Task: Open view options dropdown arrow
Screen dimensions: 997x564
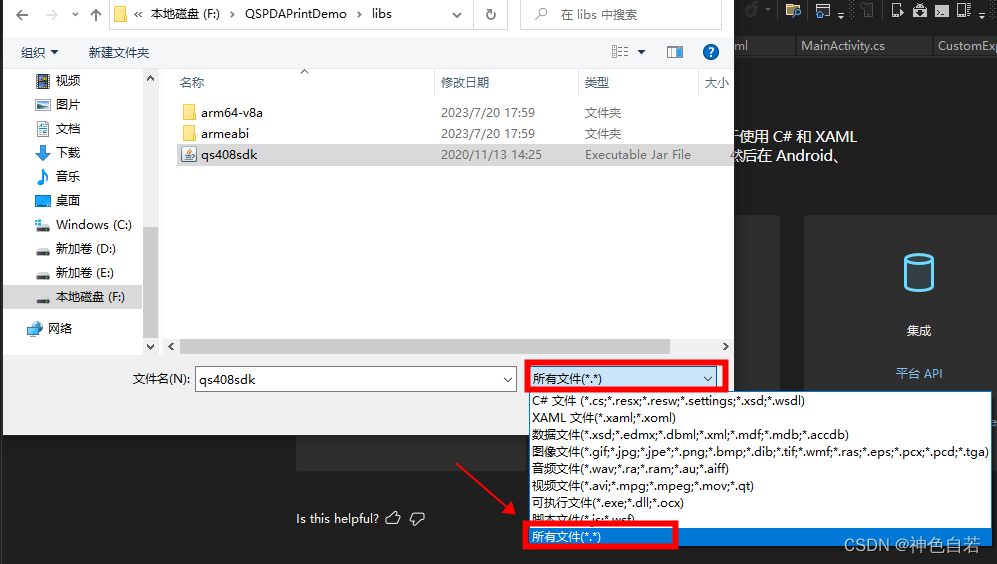Action: point(641,52)
